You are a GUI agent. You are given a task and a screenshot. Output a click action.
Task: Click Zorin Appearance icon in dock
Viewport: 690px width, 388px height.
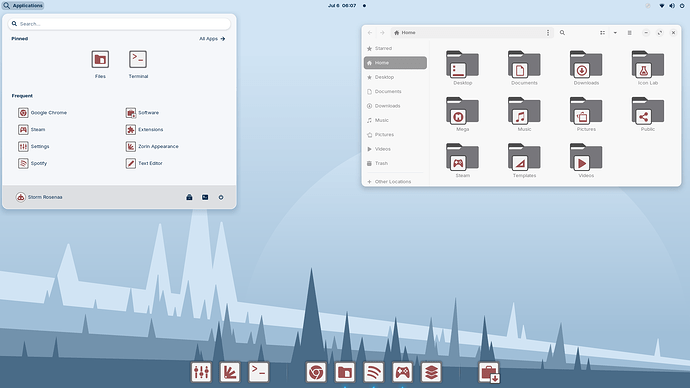tap(230, 372)
